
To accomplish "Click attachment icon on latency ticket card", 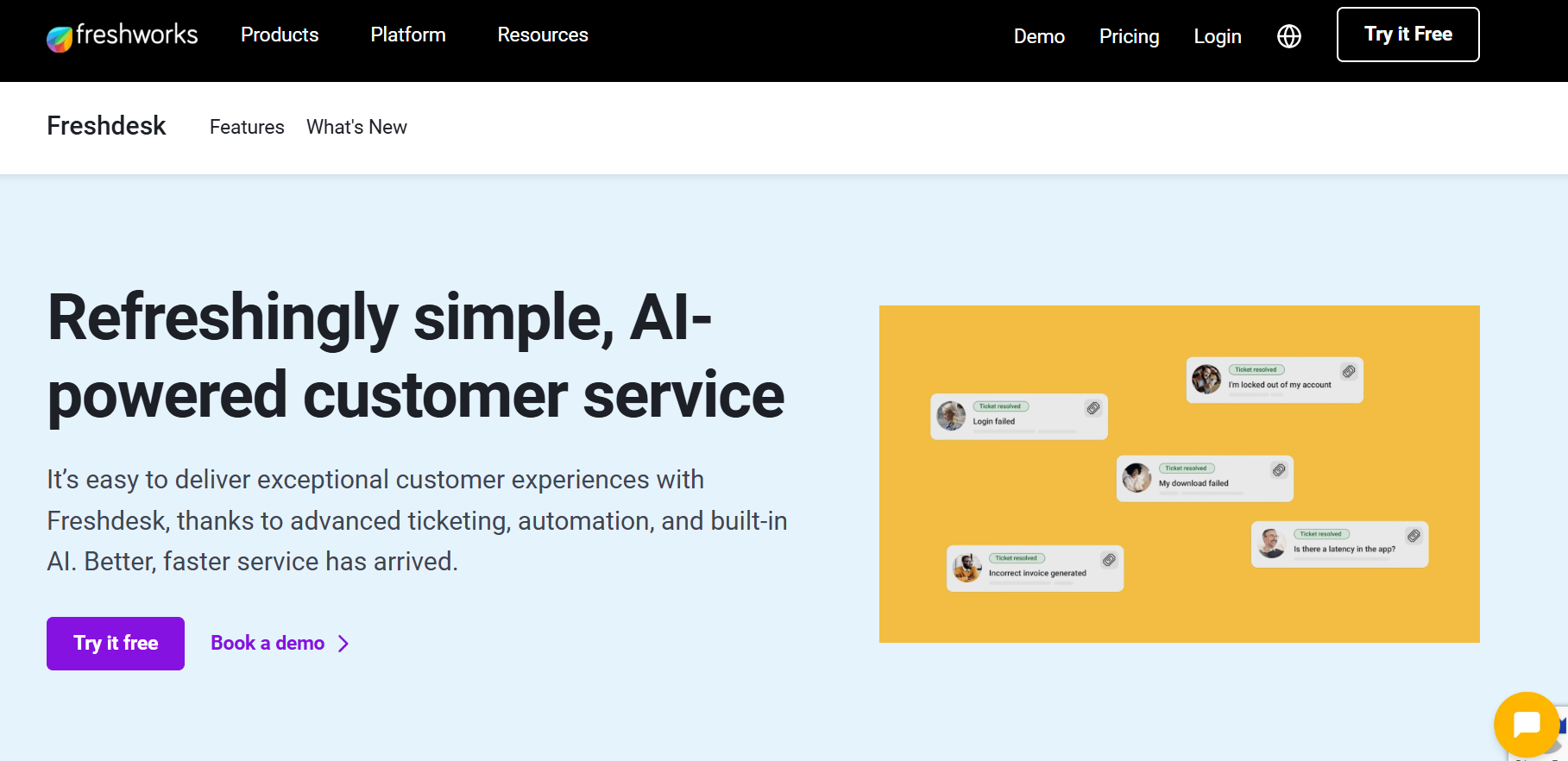I will pos(1414,536).
